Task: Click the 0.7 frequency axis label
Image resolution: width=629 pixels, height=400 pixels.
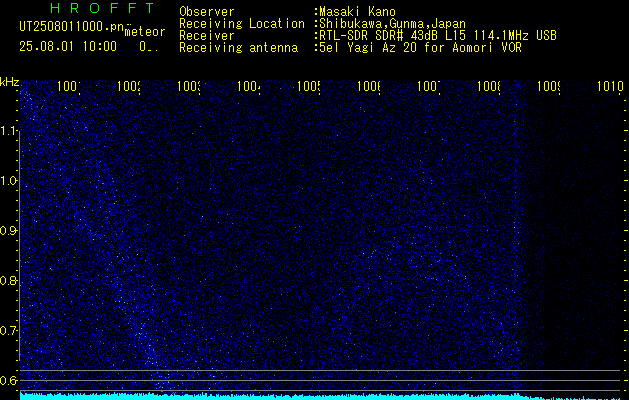Action: 8,331
